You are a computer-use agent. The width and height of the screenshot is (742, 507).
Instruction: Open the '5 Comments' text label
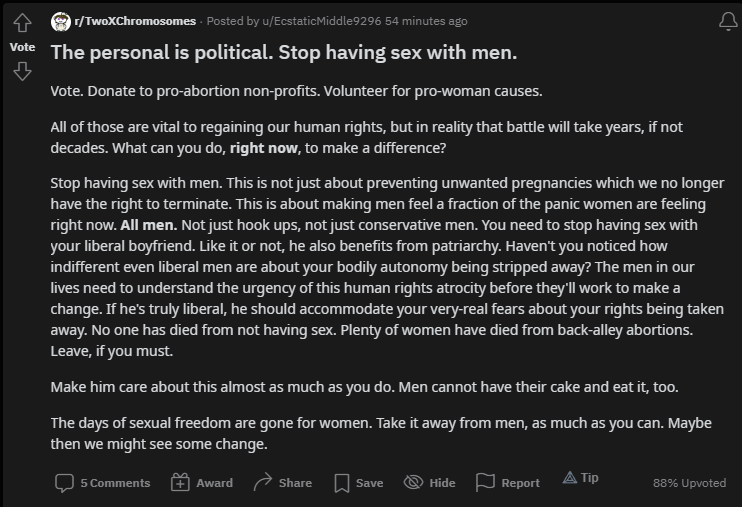[x=115, y=483]
